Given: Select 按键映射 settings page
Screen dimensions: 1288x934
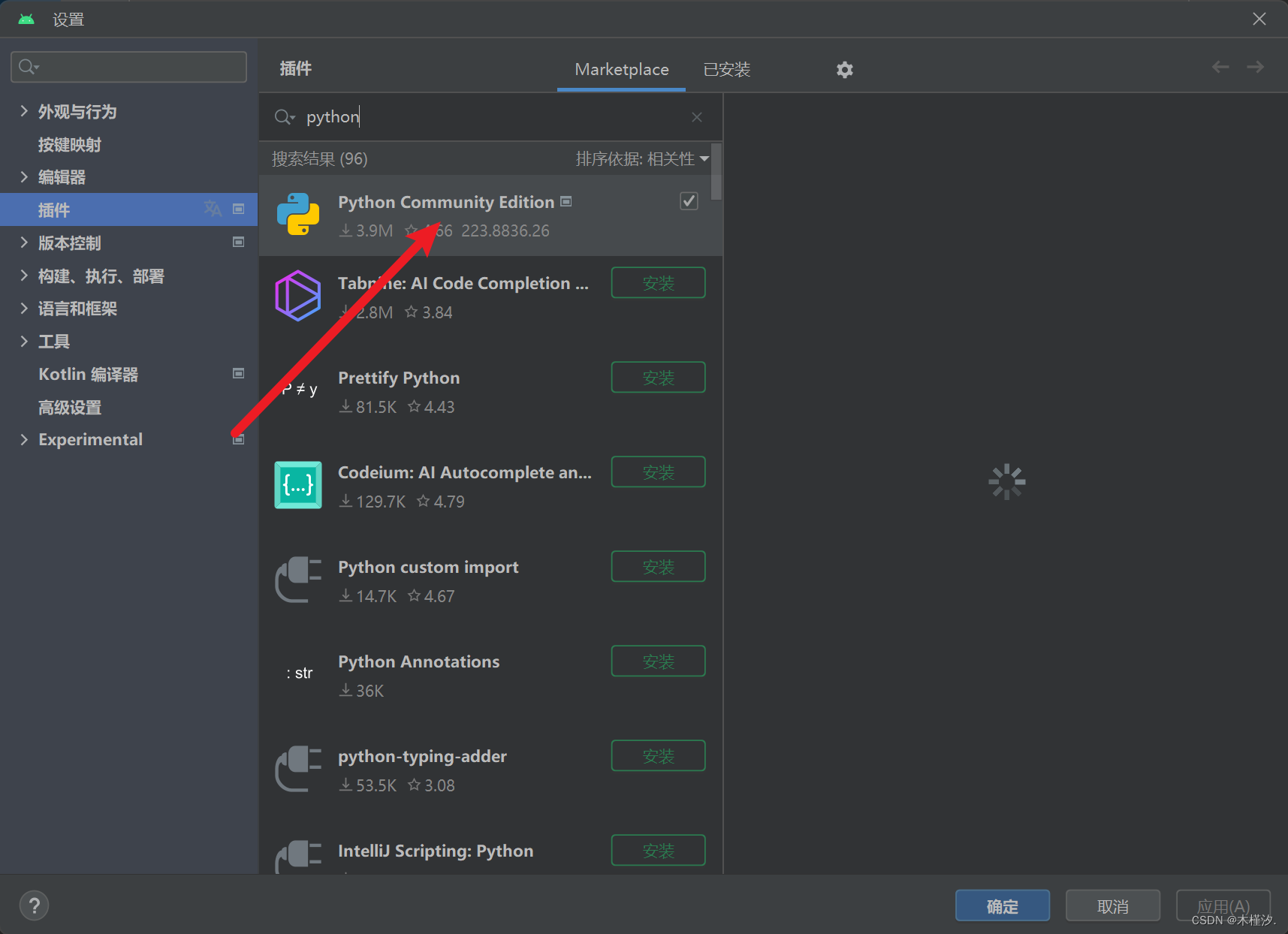Looking at the screenshot, I should (x=70, y=144).
